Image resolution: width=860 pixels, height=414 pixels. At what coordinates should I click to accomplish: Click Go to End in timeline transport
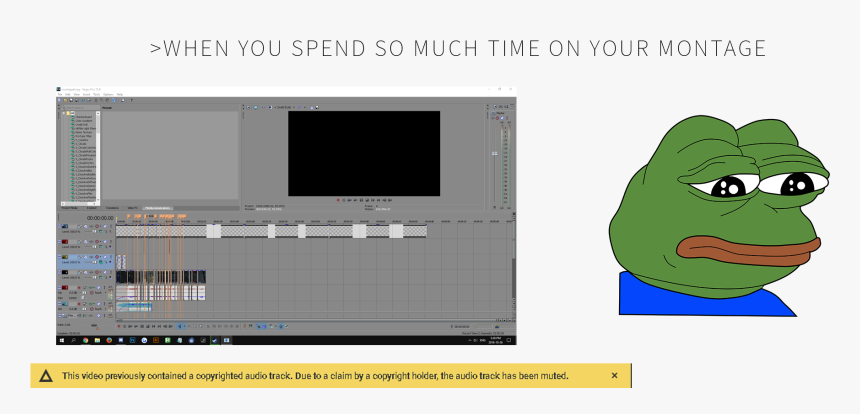click(159, 326)
